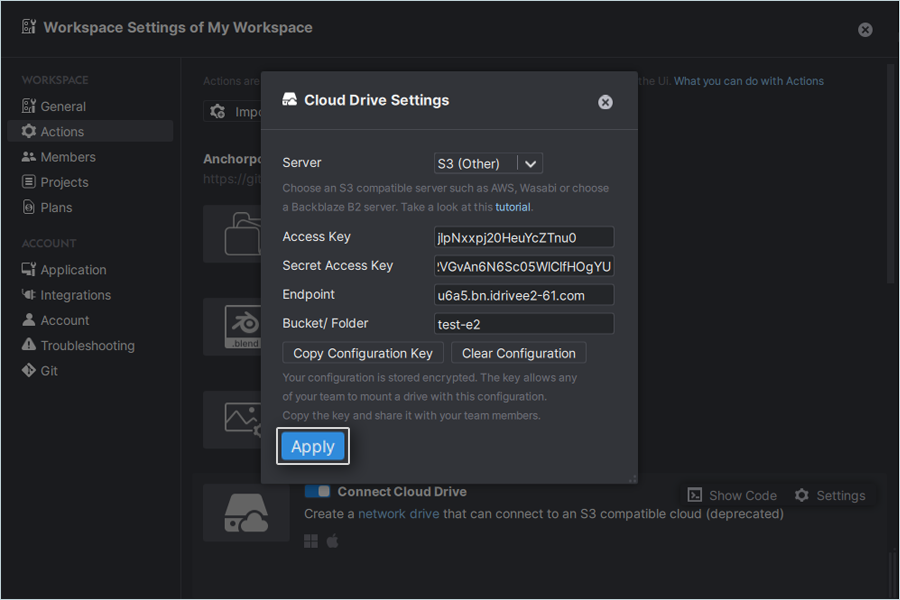The height and width of the screenshot is (600, 900).
Task: Open Troubleshooting settings
Action: 90,346
